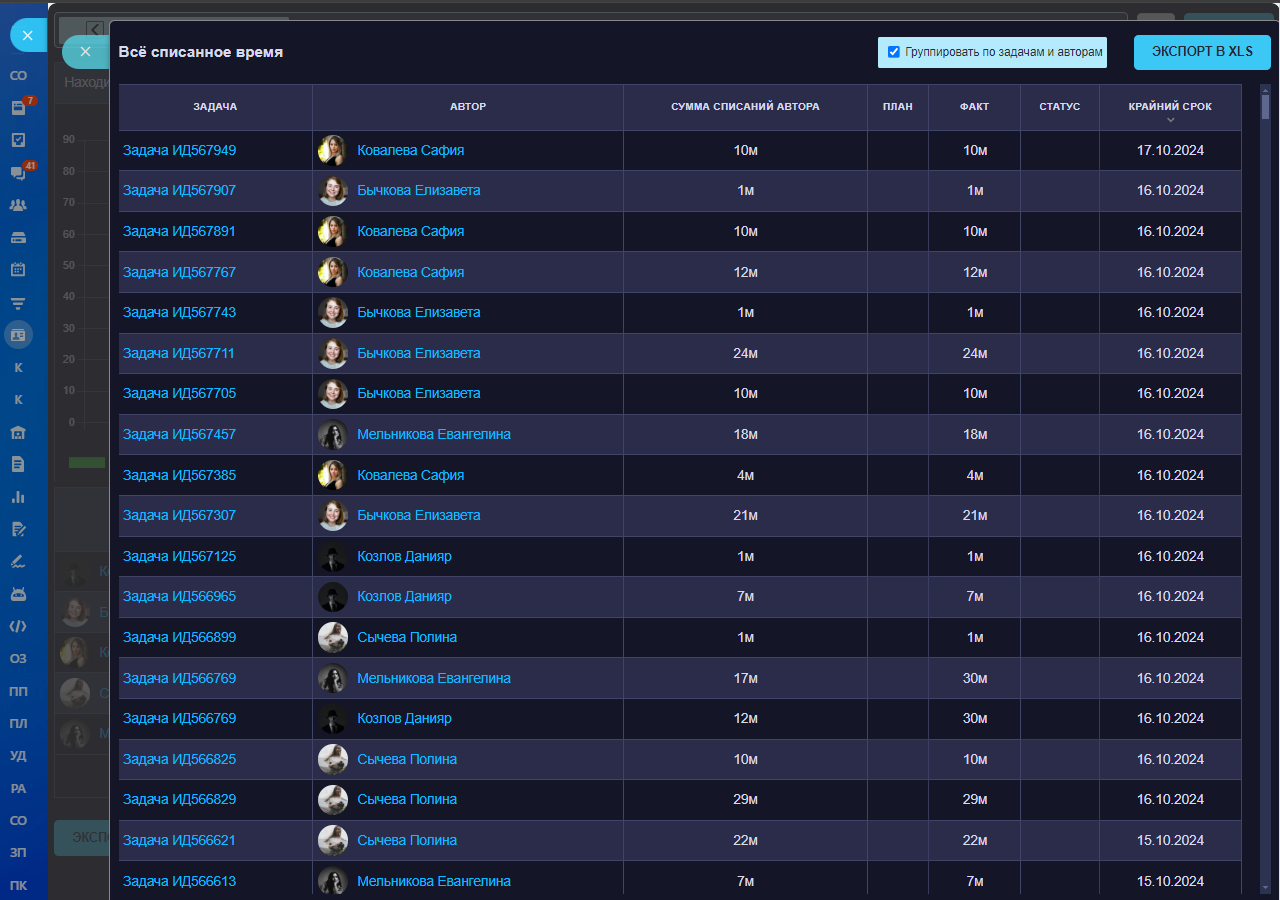Open link 'Задача ИД567949'
The image size is (1280, 900).
point(179,150)
